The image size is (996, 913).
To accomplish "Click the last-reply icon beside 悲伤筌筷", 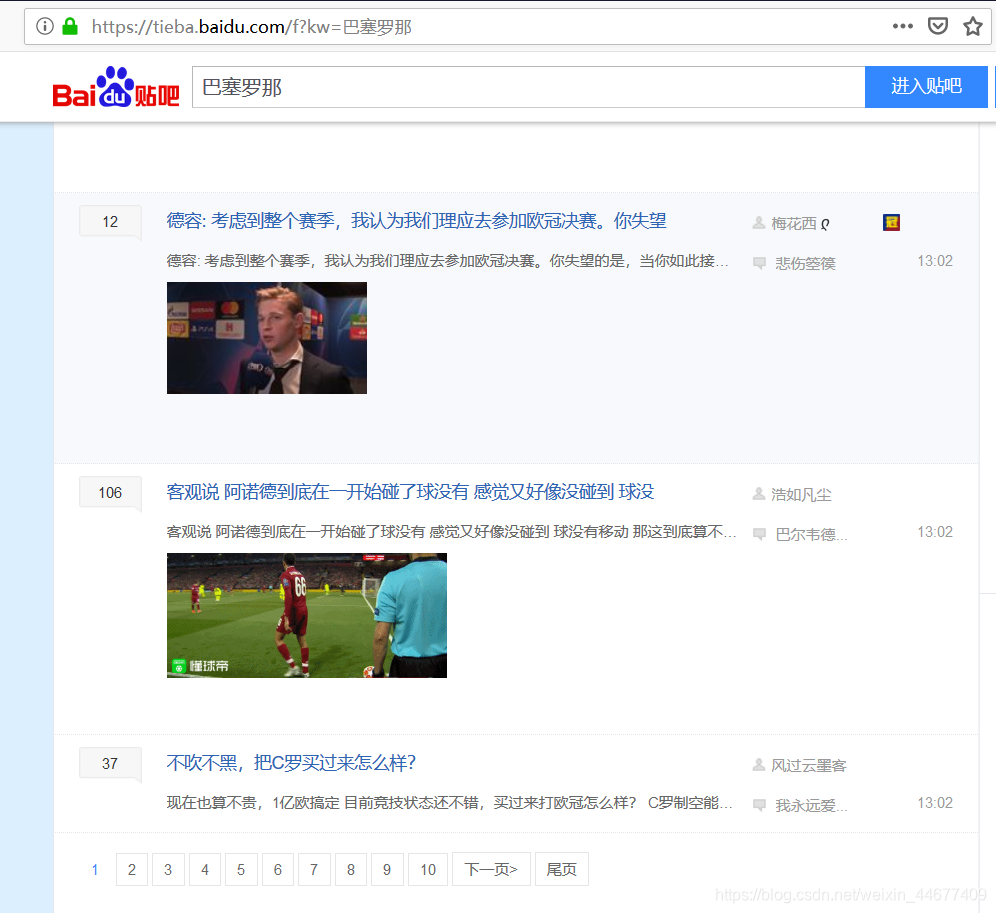I will [x=759, y=263].
